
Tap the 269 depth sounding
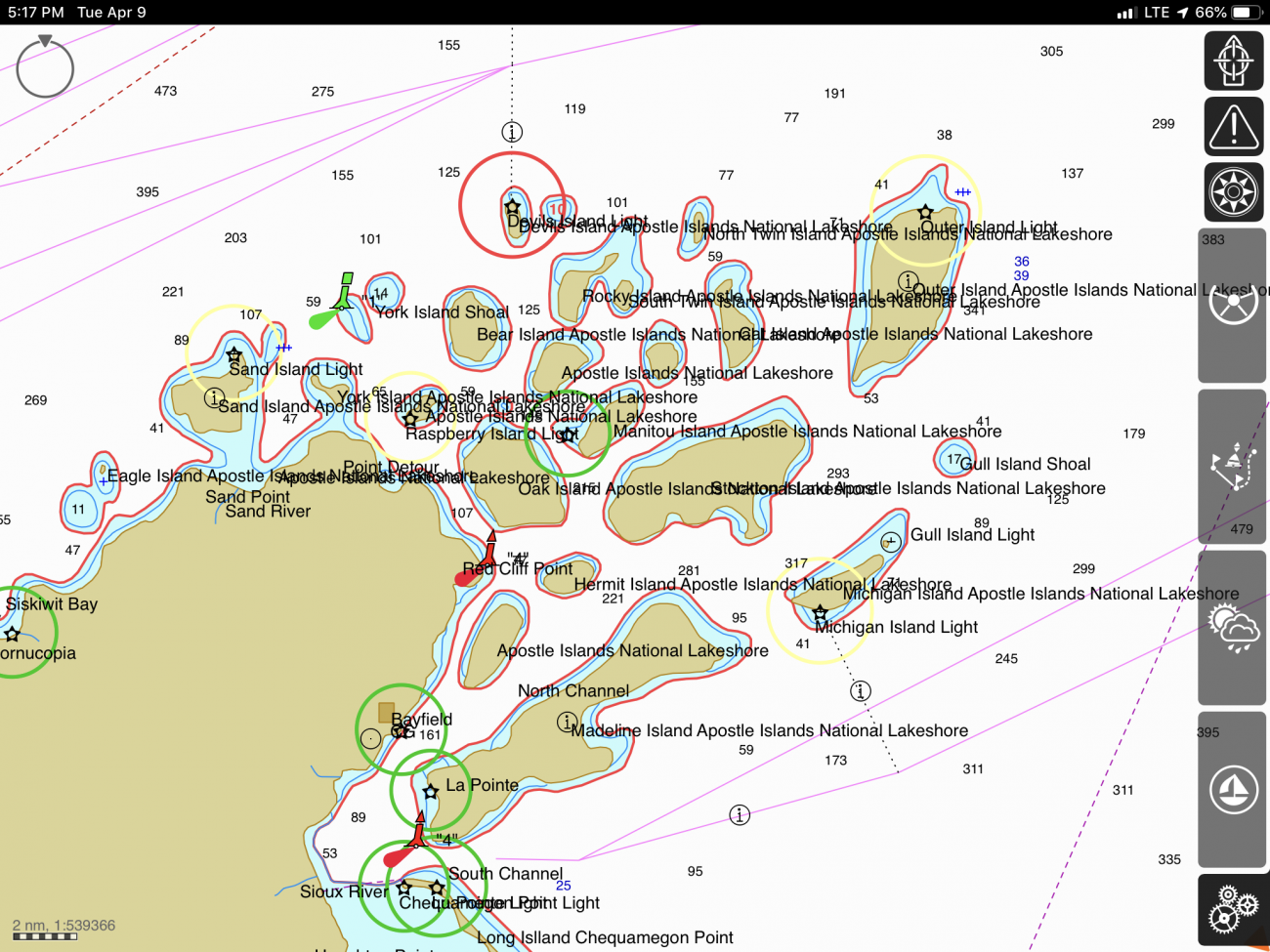click(35, 399)
